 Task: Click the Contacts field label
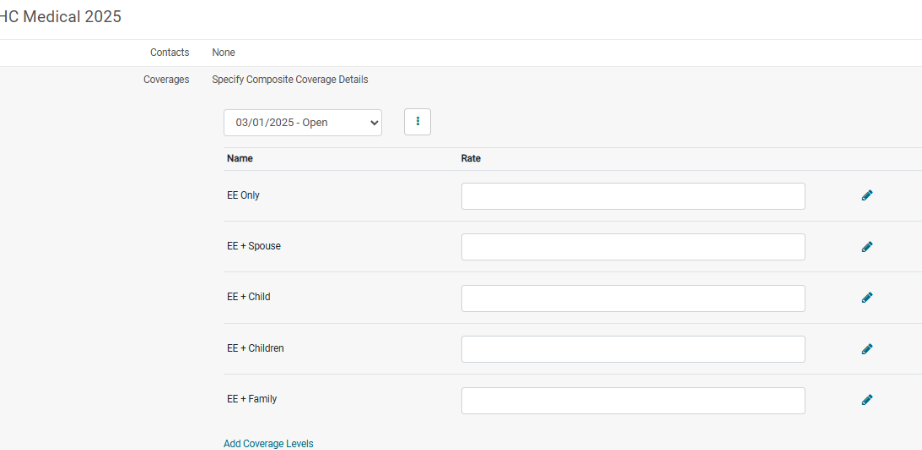coord(169,52)
